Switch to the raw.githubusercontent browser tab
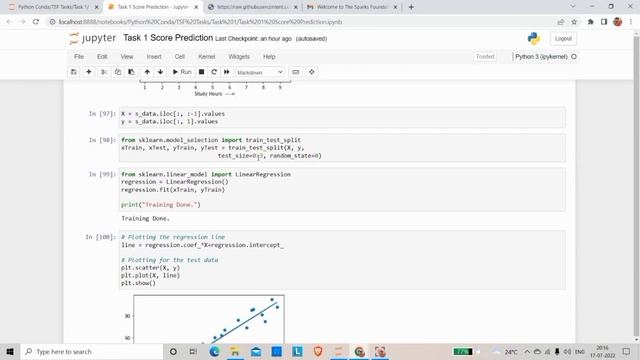The width and height of the screenshot is (640, 360). pyautogui.click(x=253, y=7)
